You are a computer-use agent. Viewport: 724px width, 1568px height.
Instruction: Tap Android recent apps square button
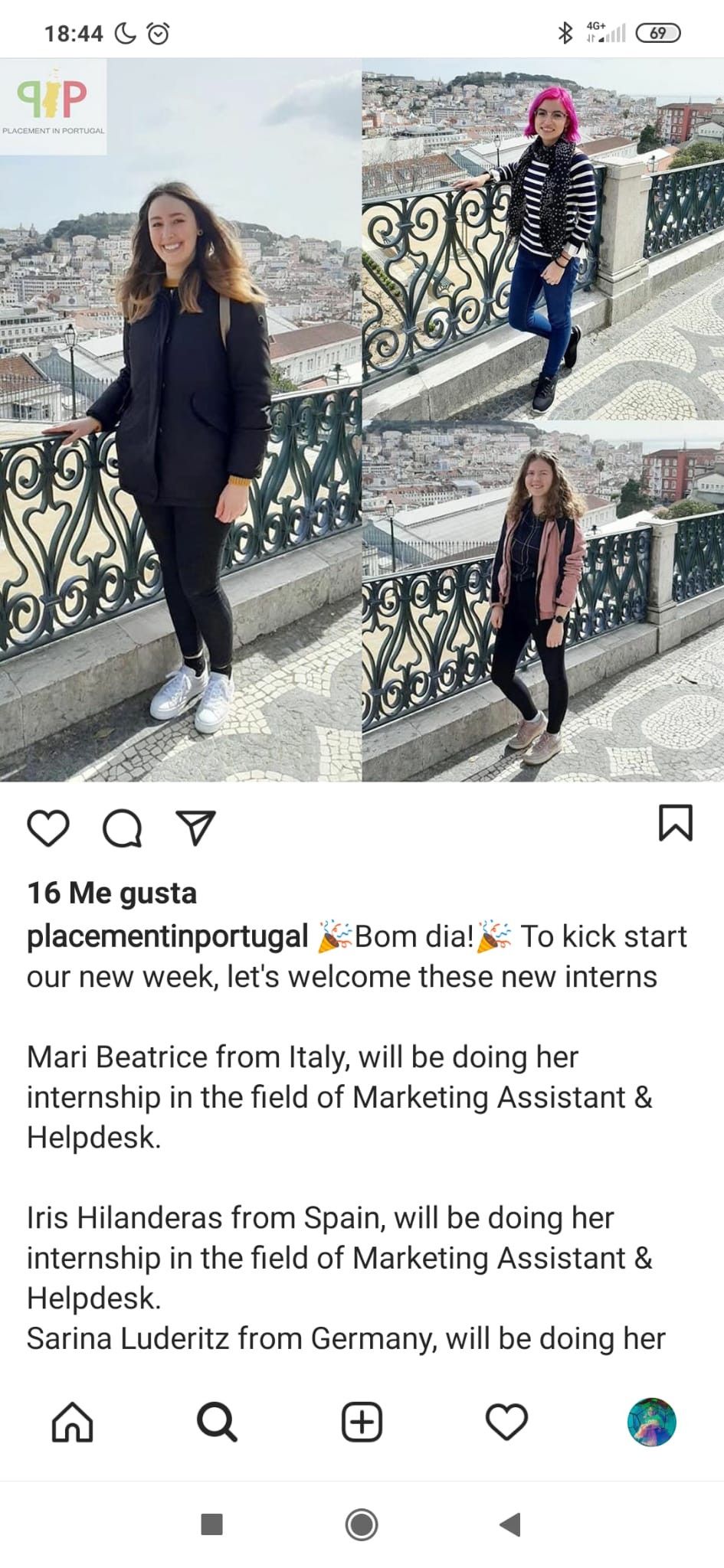[x=211, y=1524]
